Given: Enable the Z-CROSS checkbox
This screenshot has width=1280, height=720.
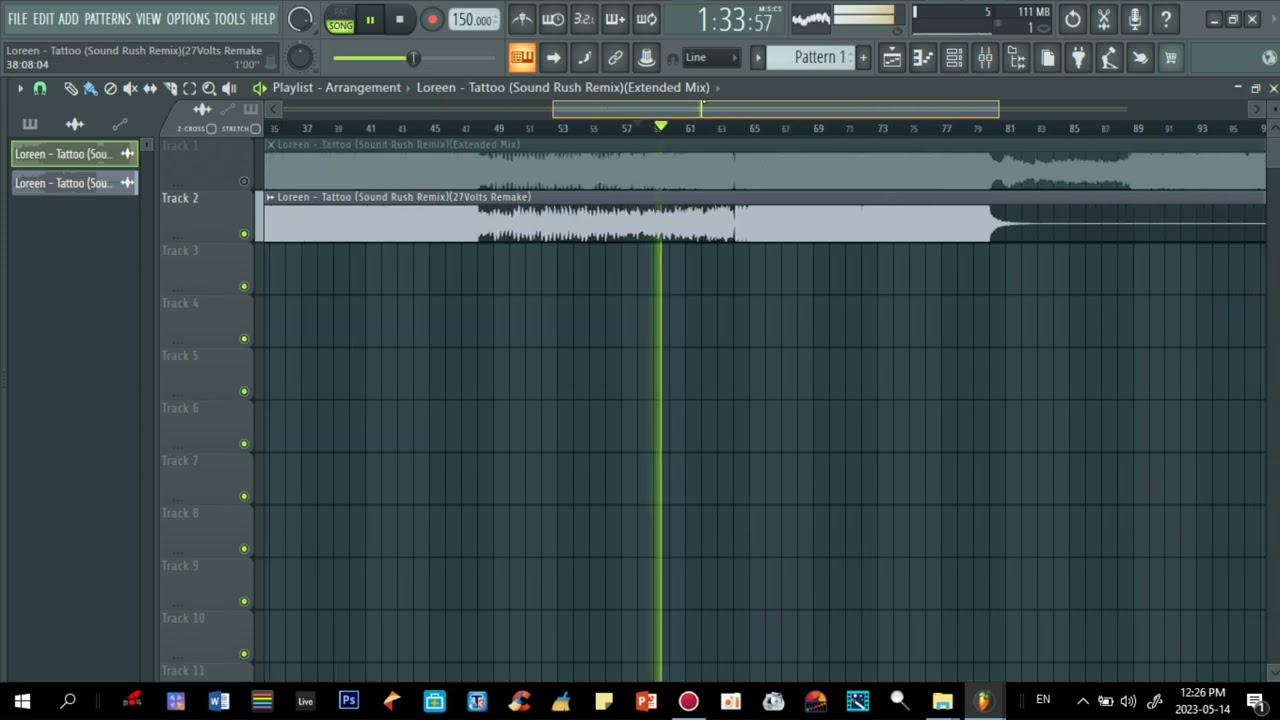Looking at the screenshot, I should coord(211,129).
